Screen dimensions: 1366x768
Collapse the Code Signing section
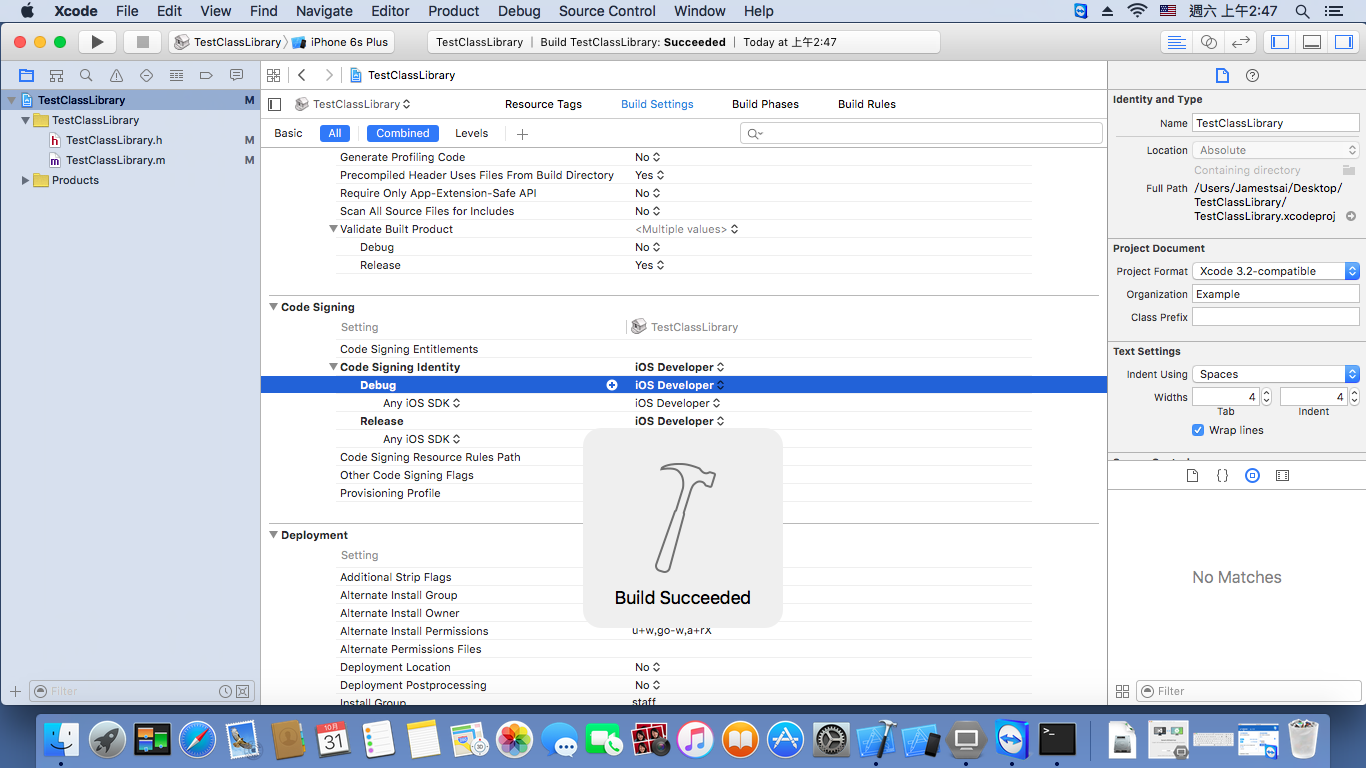274,307
